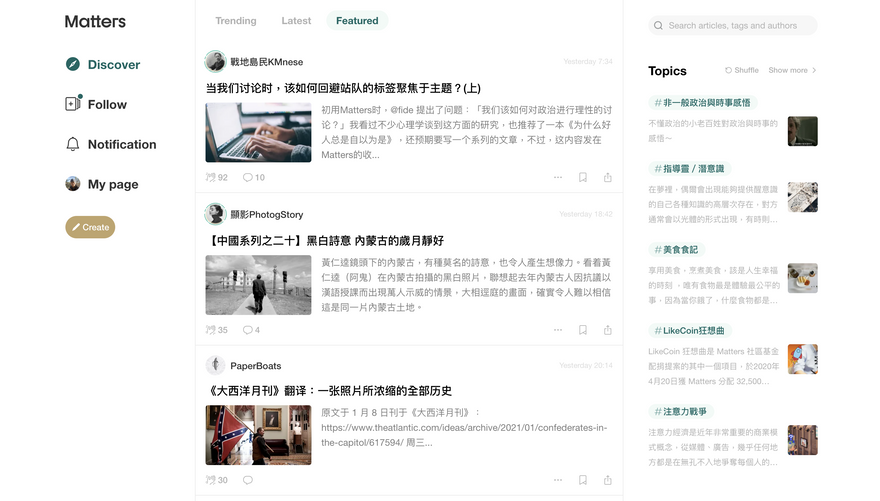Screen dimensions: 880x501
Task: Open more options menu for first article
Action: [558, 177]
